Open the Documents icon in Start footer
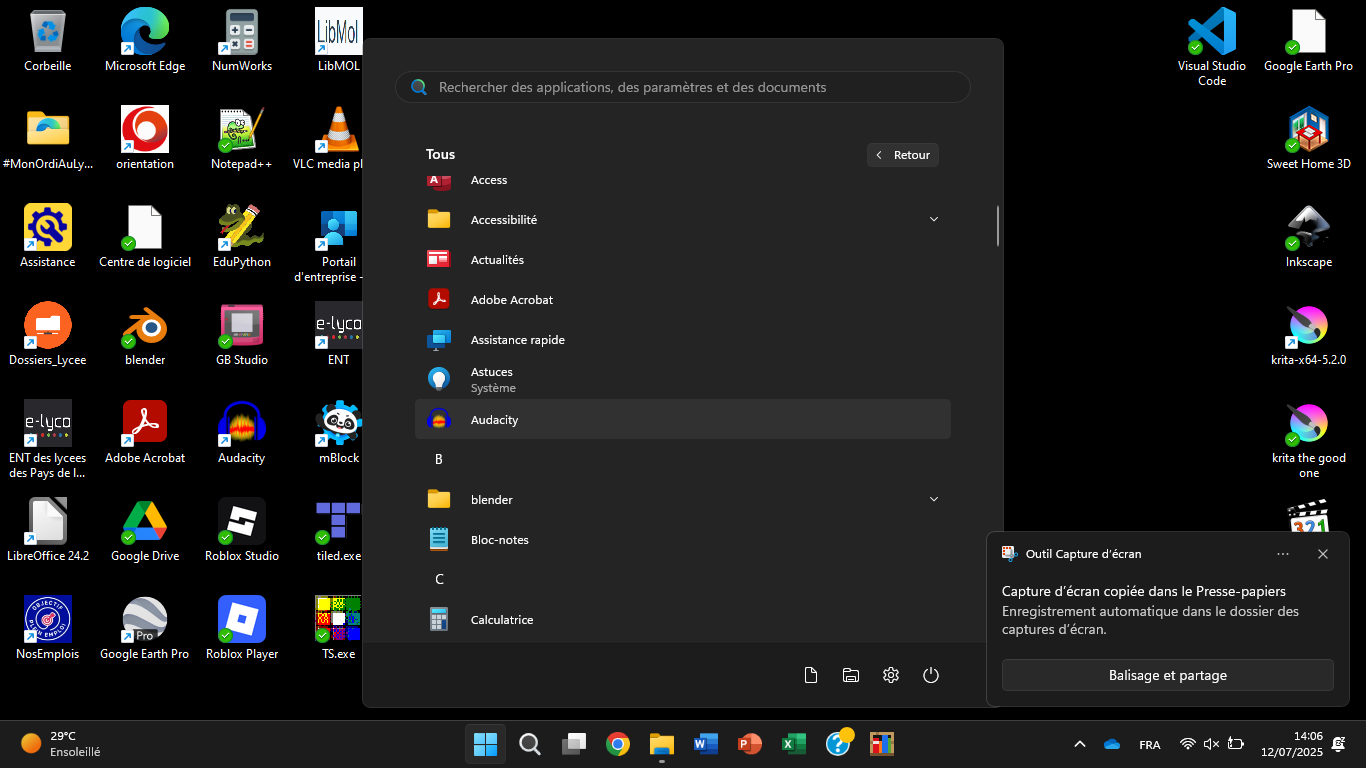This screenshot has width=1366, height=768. [x=811, y=675]
